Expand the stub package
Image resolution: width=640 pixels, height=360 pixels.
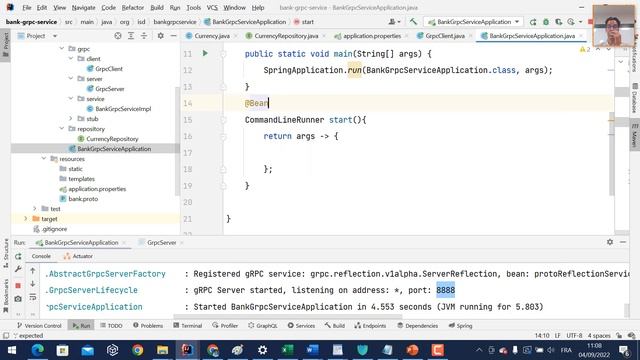click(71, 119)
